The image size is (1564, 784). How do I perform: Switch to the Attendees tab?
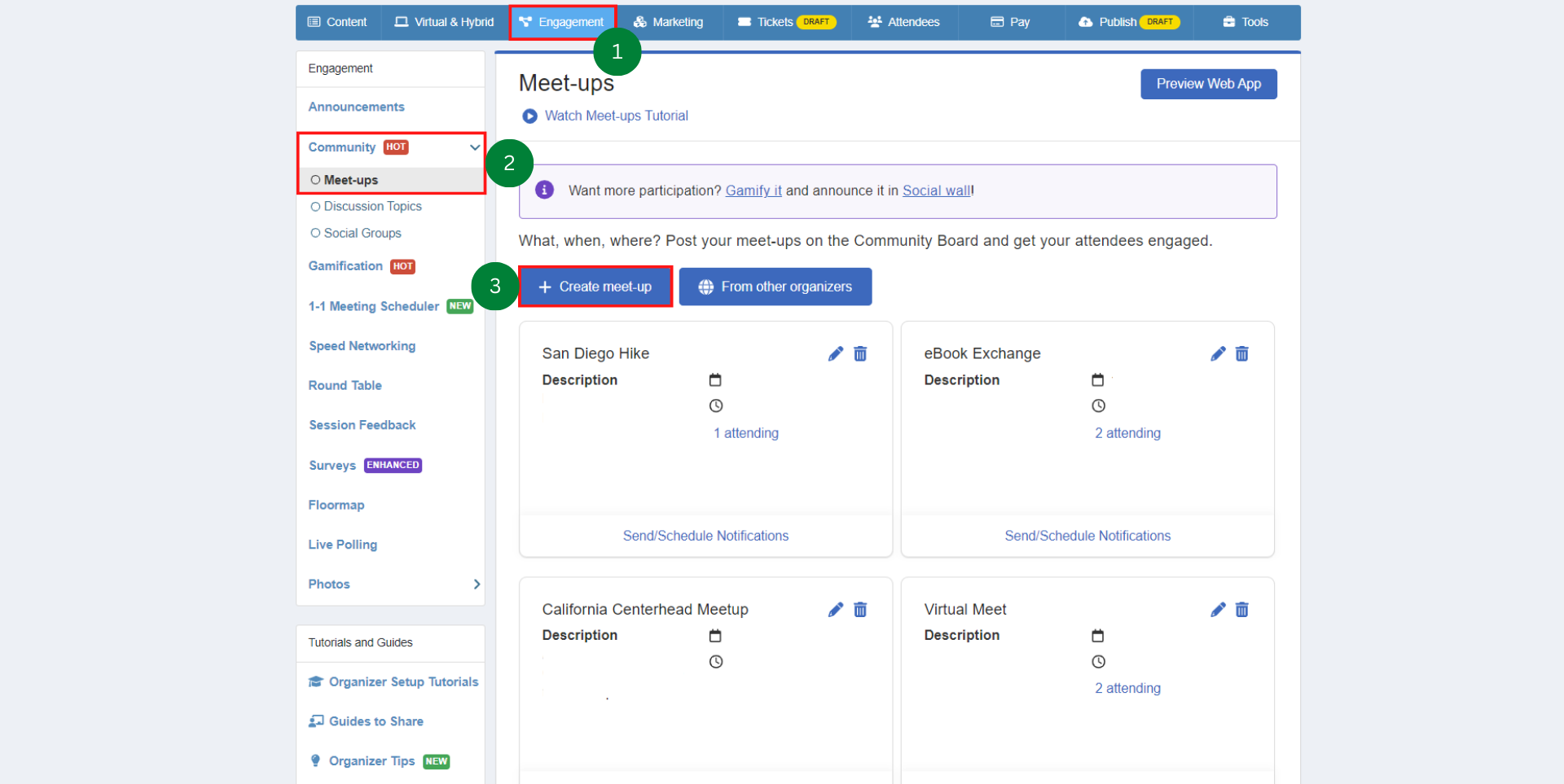[904, 22]
